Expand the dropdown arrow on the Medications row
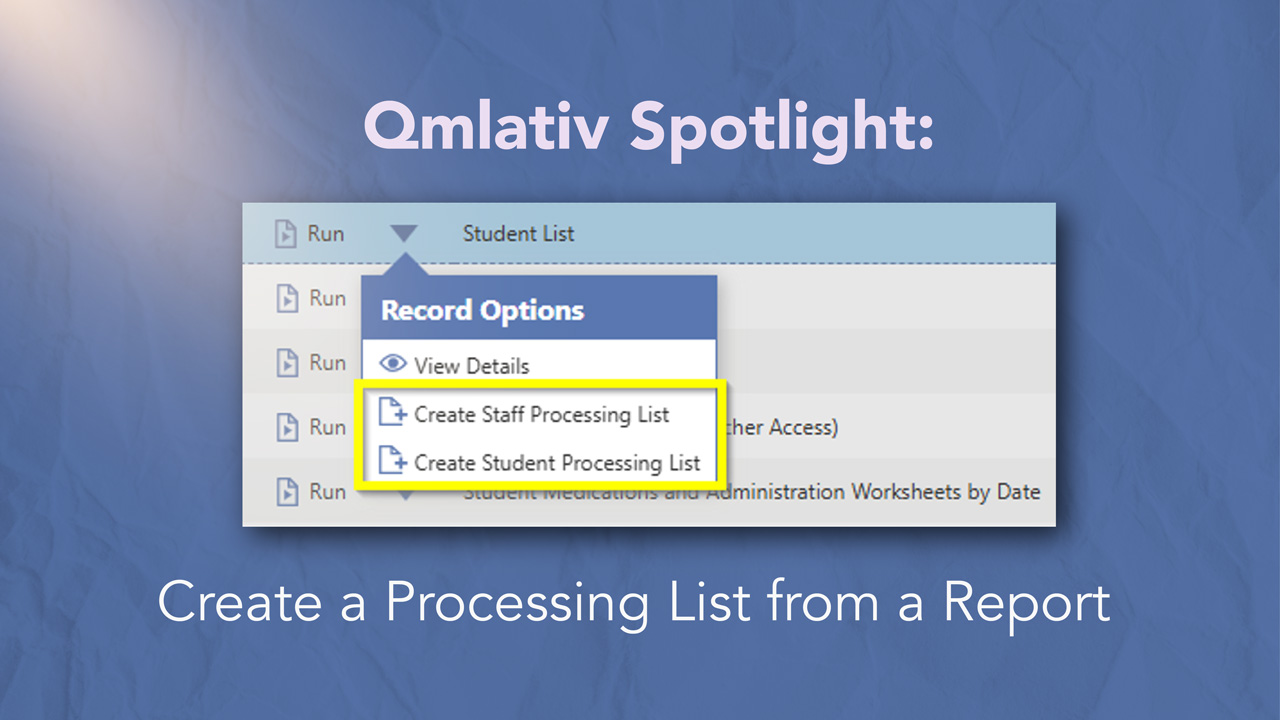Image resolution: width=1280 pixels, height=720 pixels. pyautogui.click(x=404, y=491)
